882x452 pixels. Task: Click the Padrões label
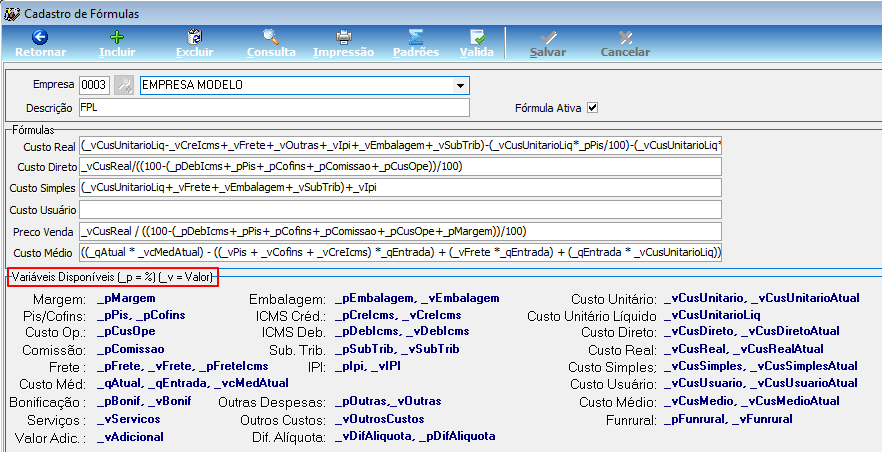[x=416, y=52]
